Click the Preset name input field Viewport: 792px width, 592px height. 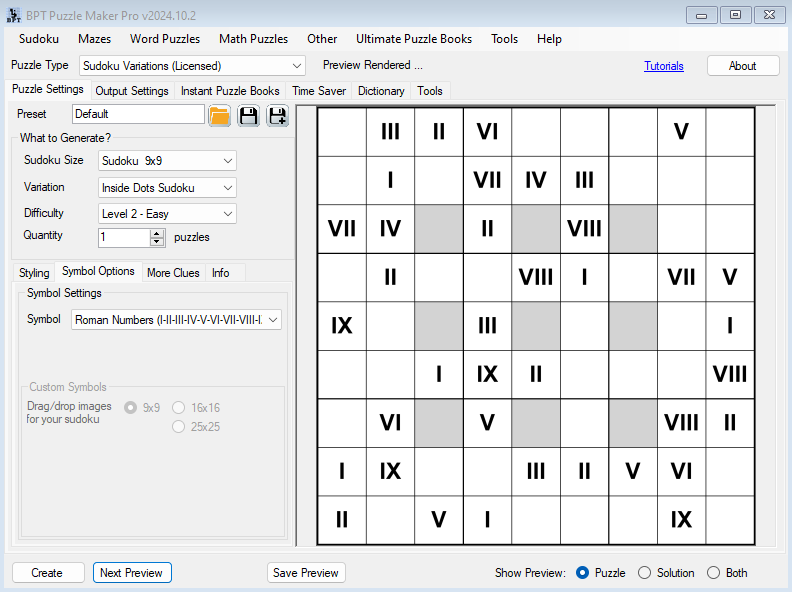point(138,114)
